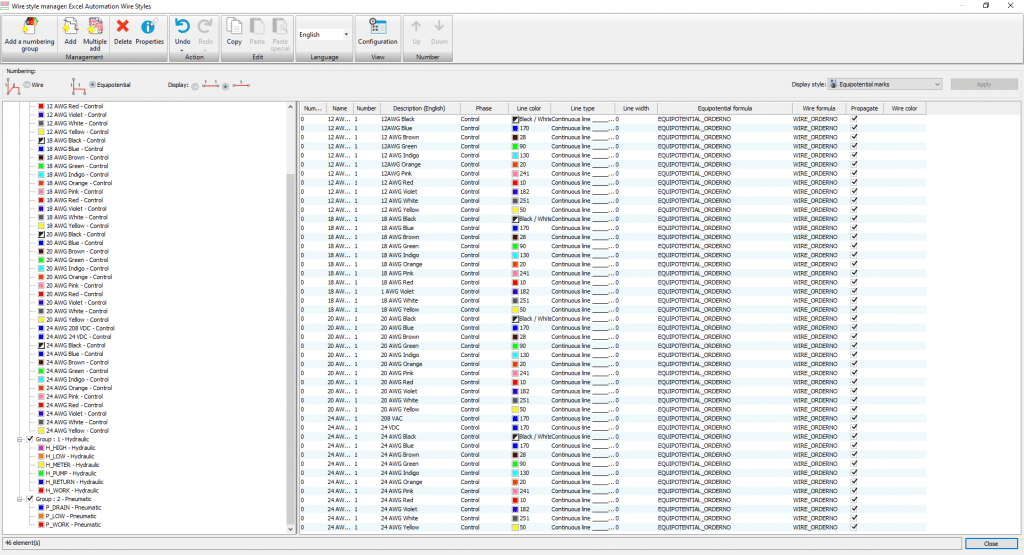Click the Wire color column header
The height and width of the screenshot is (555, 1024).
point(904,108)
